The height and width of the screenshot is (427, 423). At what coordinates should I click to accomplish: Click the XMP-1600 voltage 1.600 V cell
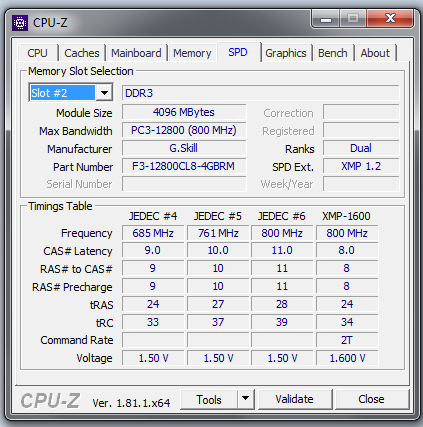tap(347, 358)
